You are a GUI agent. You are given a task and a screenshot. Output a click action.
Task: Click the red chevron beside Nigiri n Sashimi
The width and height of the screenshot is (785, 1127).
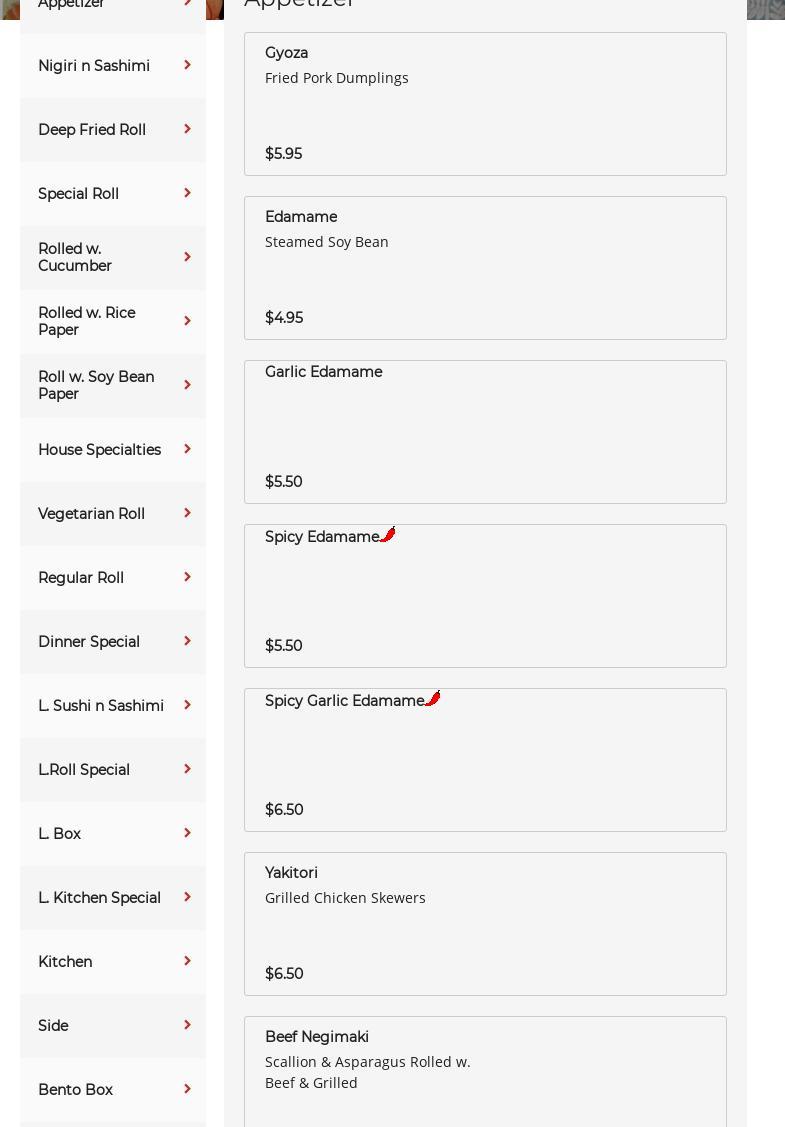point(187,65)
